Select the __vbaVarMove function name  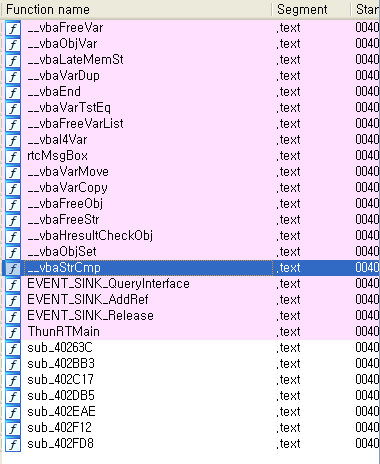tap(68, 172)
